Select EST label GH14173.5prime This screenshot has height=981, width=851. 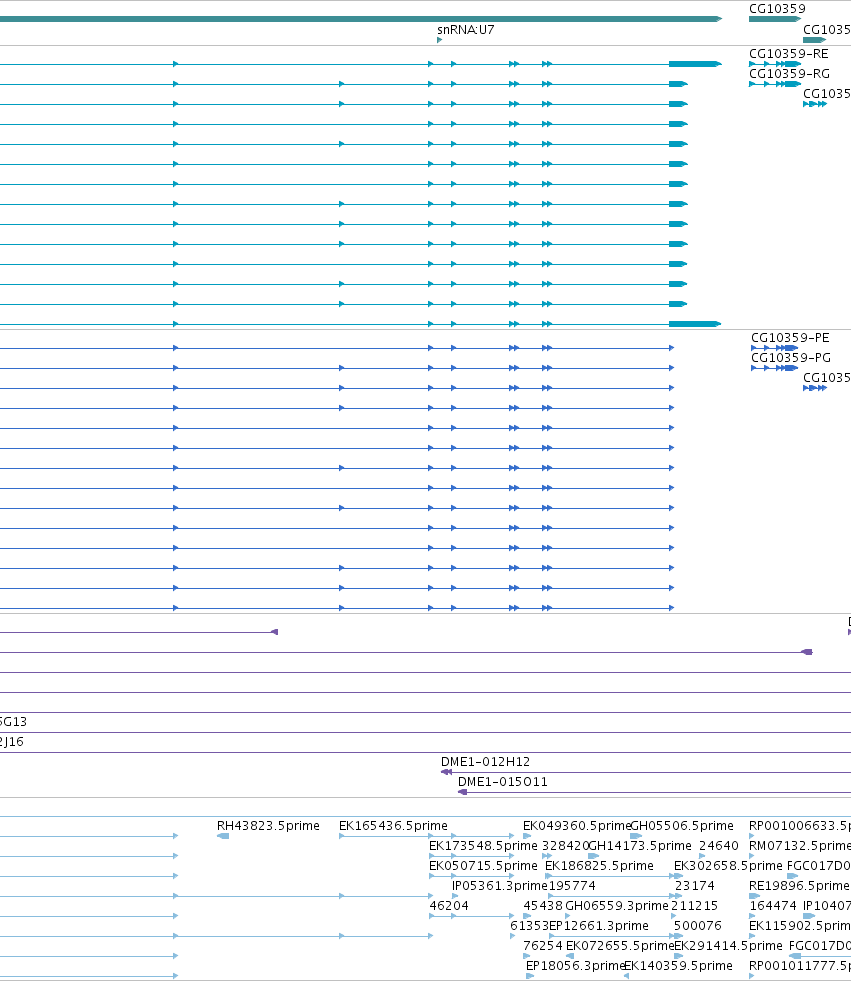point(640,846)
